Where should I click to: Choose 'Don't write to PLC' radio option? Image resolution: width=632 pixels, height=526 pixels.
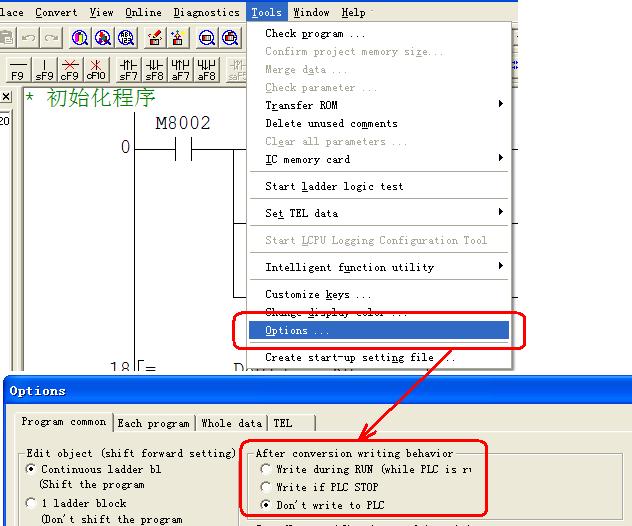pos(266,505)
